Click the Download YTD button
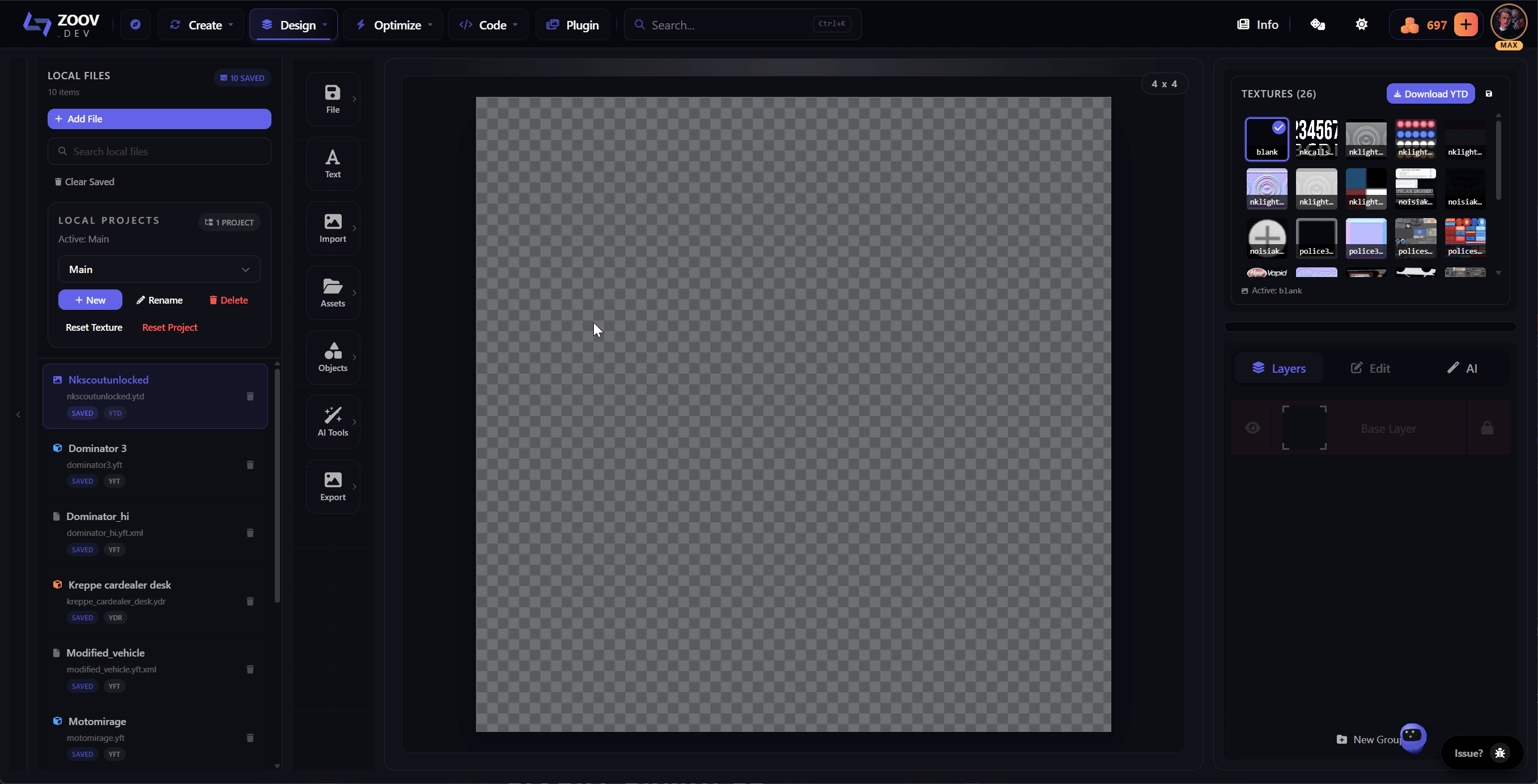1538x784 pixels. pos(1430,93)
